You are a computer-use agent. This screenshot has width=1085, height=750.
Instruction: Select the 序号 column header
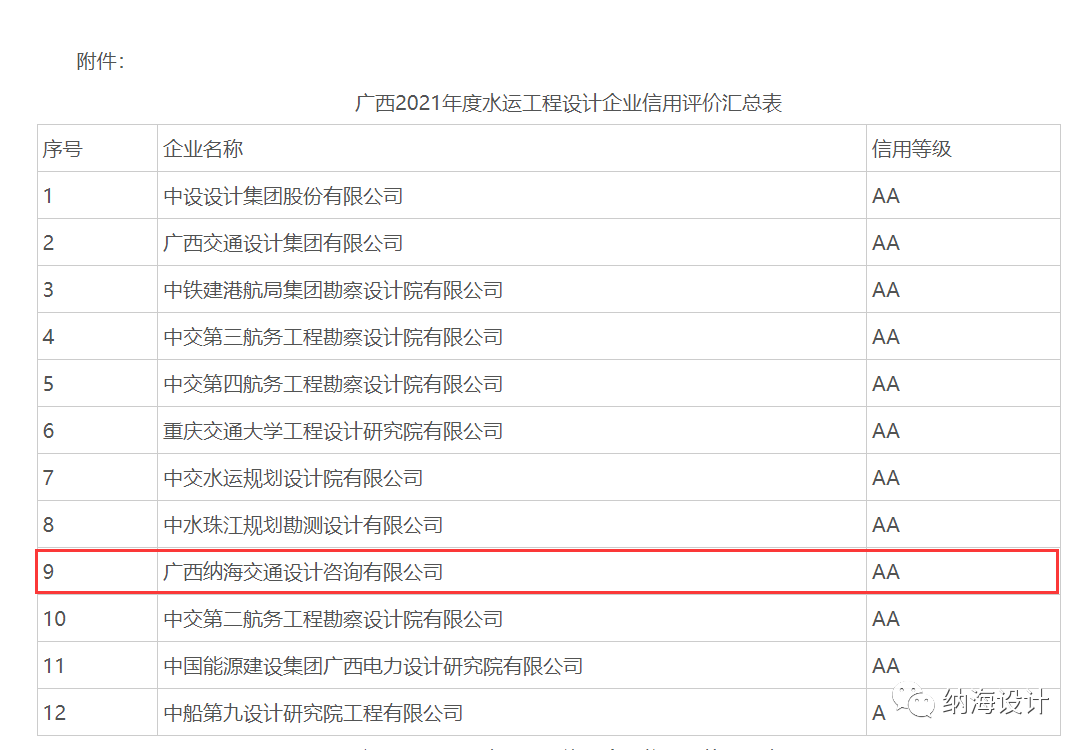[x=62, y=149]
